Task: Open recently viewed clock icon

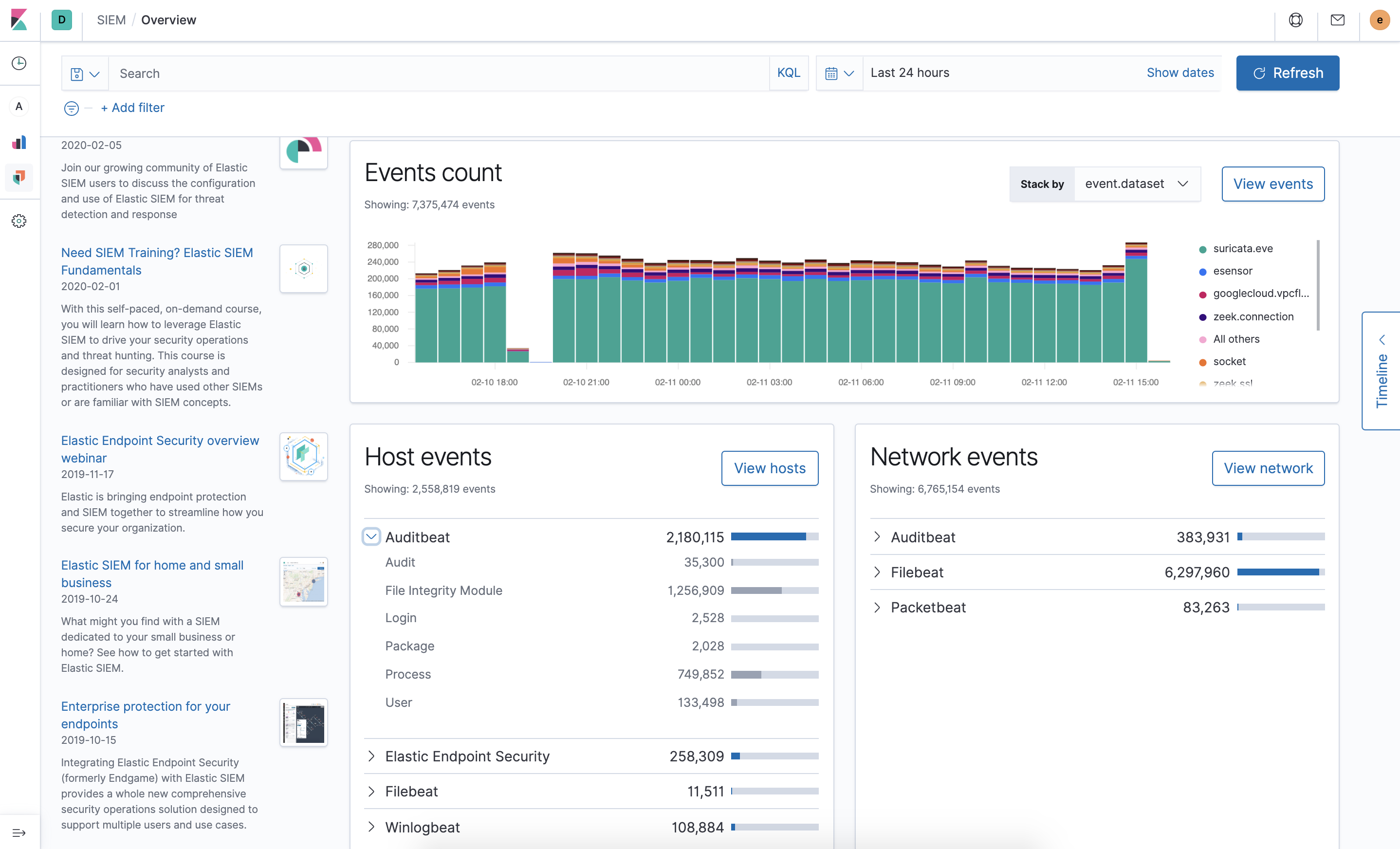Action: [x=19, y=63]
